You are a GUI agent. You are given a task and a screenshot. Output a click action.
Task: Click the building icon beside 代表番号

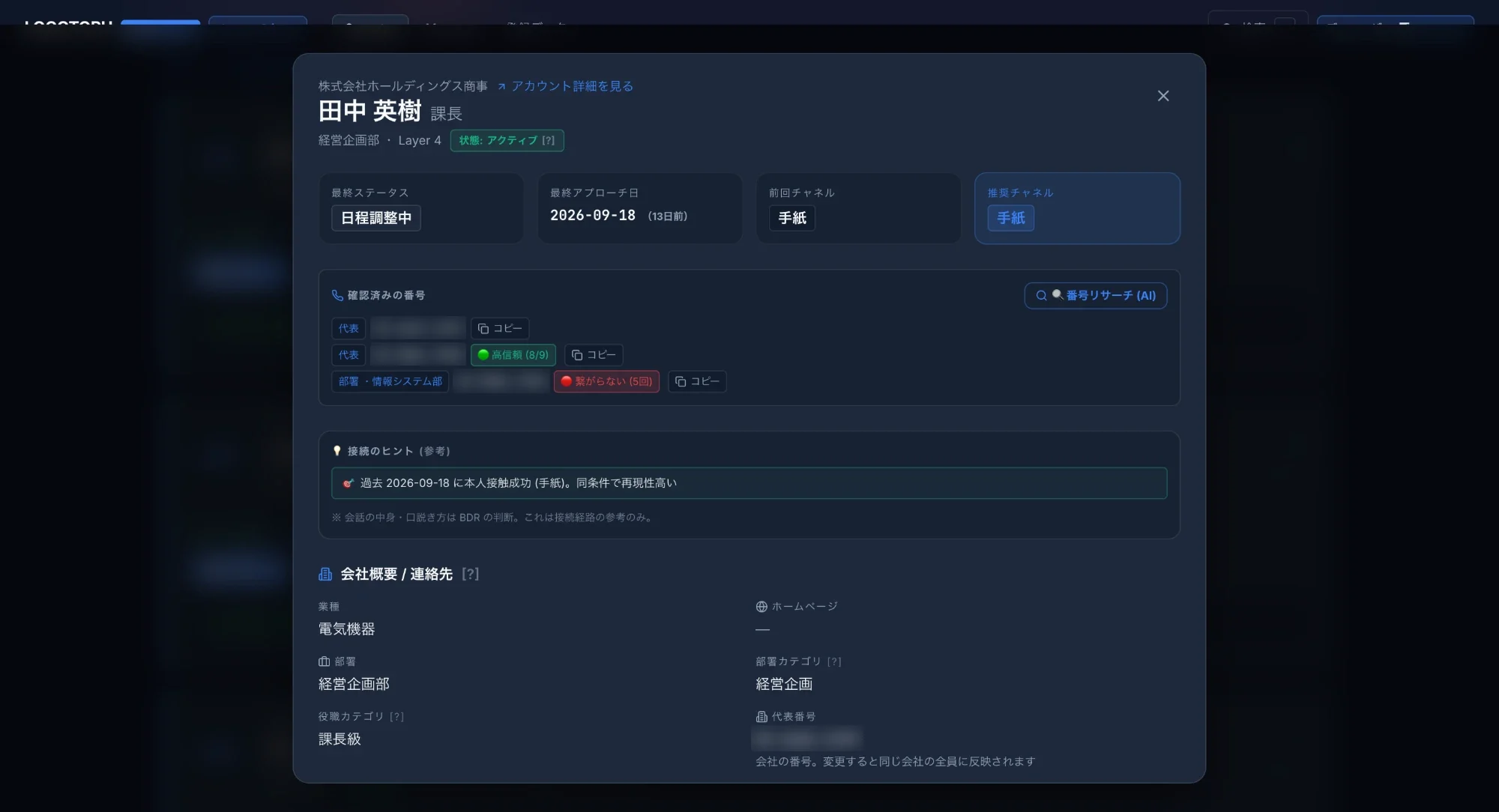click(761, 717)
